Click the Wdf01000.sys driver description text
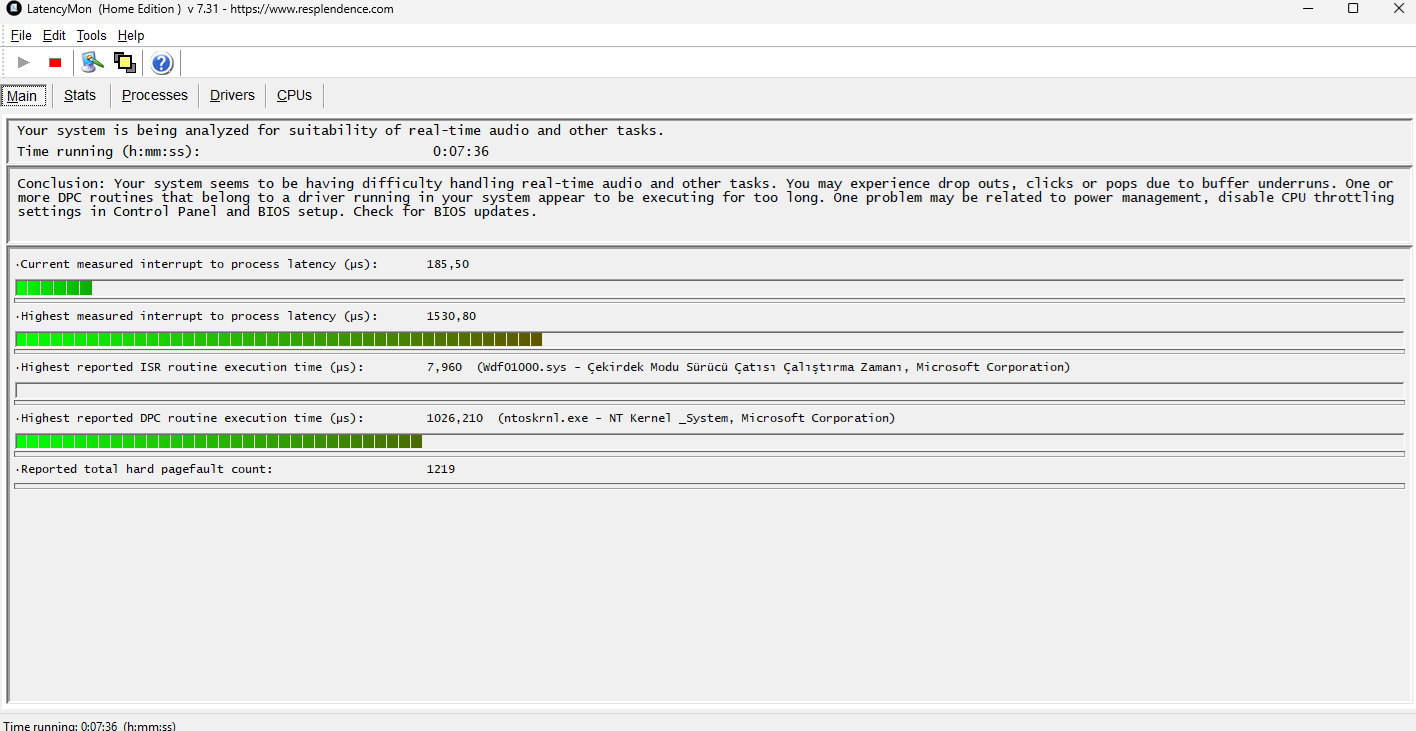Screen dimensions: 1416x731 tap(773, 367)
